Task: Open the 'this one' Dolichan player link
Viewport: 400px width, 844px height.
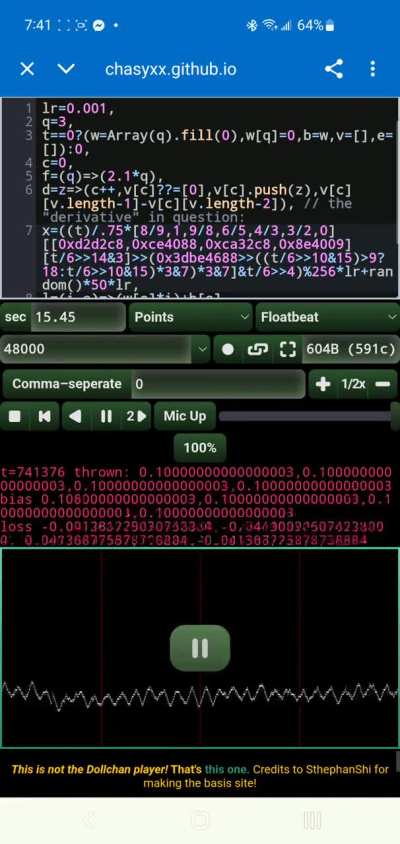Action: coord(227,769)
